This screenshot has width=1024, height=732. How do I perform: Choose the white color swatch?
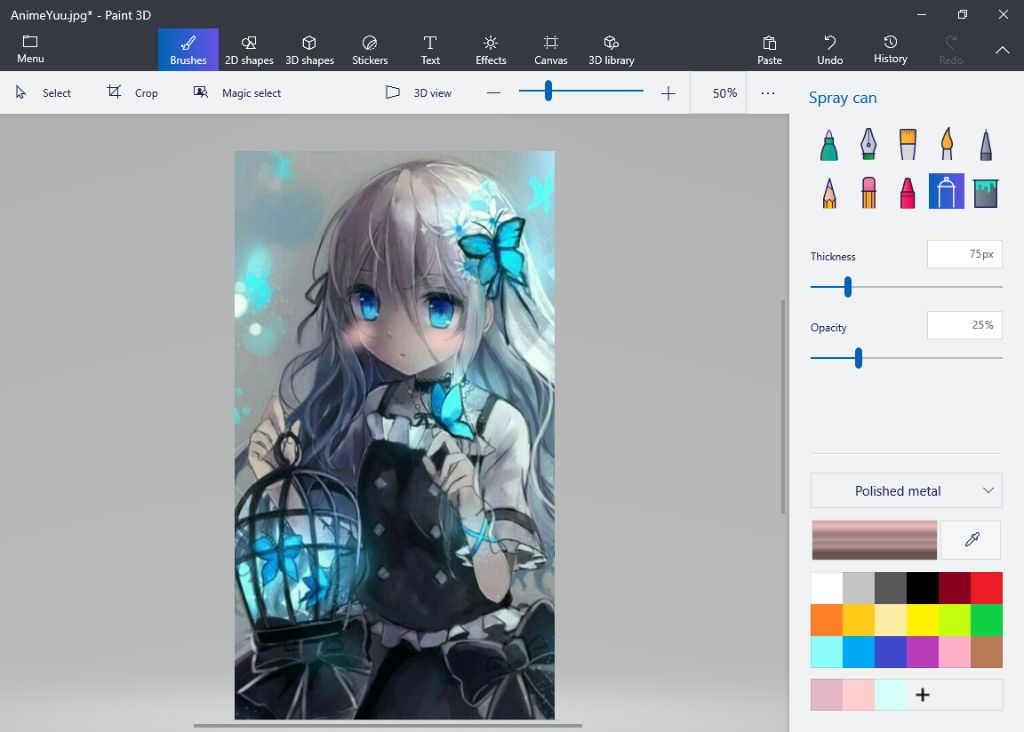827,588
